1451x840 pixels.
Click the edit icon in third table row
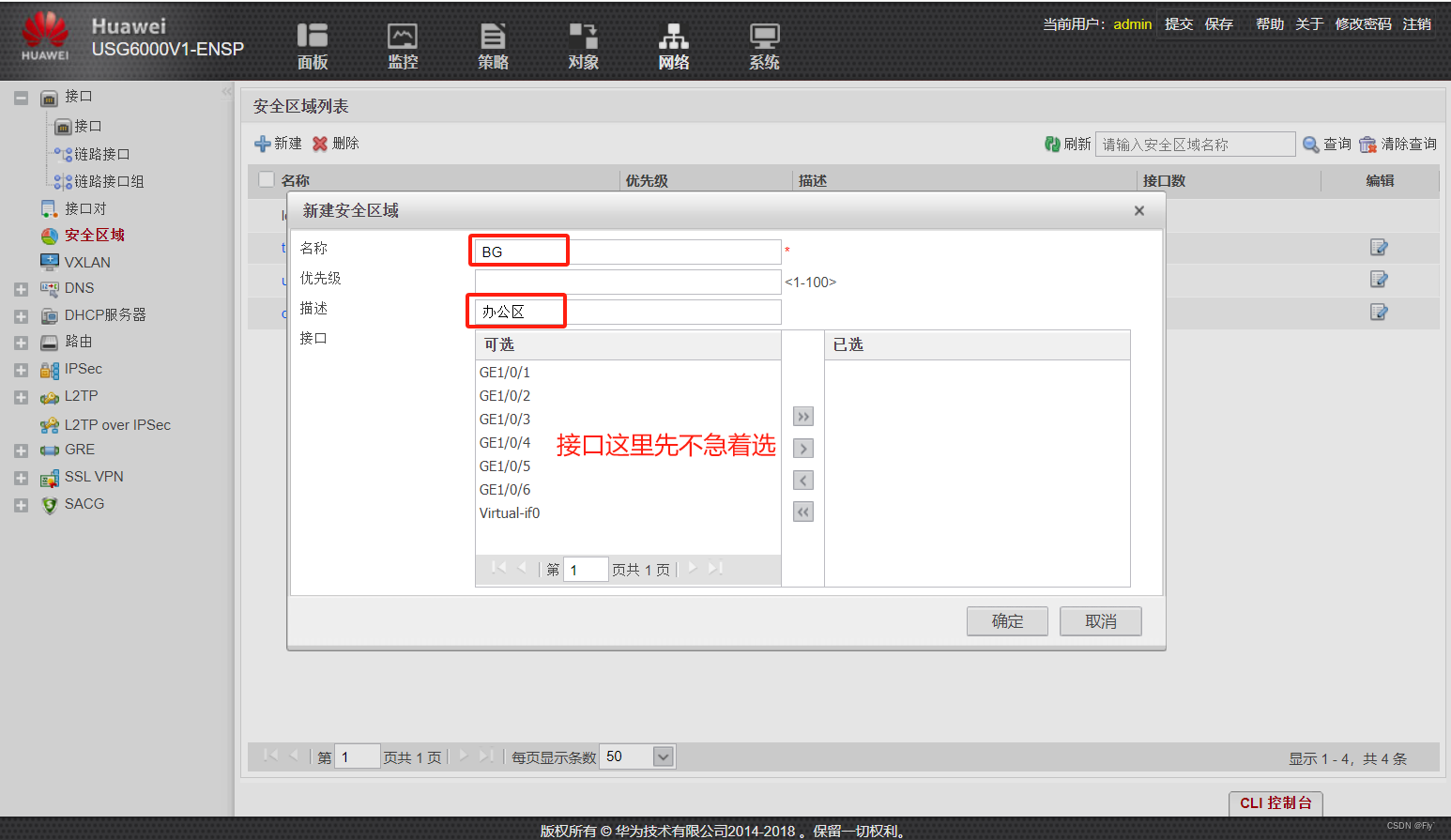1379,280
